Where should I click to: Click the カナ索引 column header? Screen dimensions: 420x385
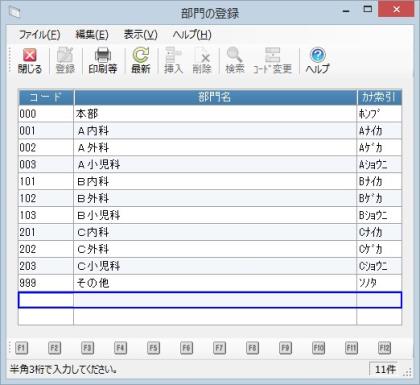pos(379,97)
